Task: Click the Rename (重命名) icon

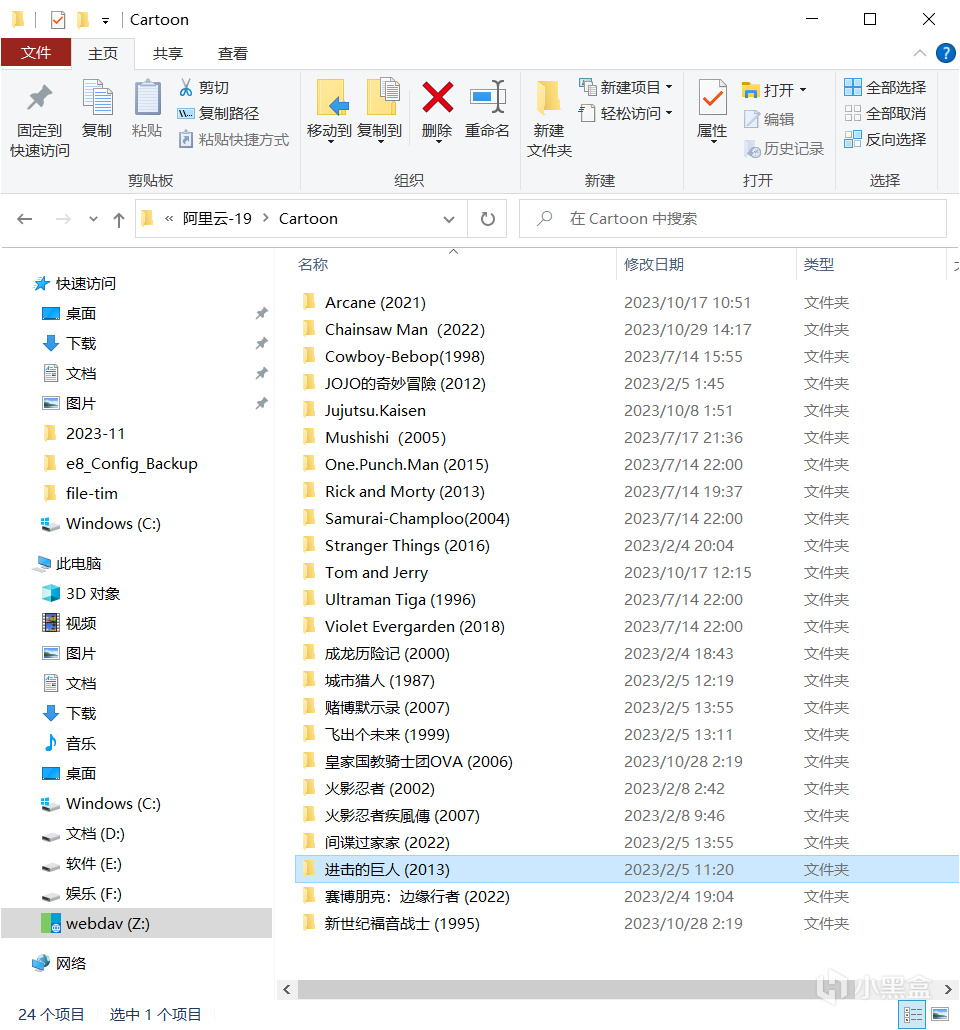Action: tap(488, 98)
